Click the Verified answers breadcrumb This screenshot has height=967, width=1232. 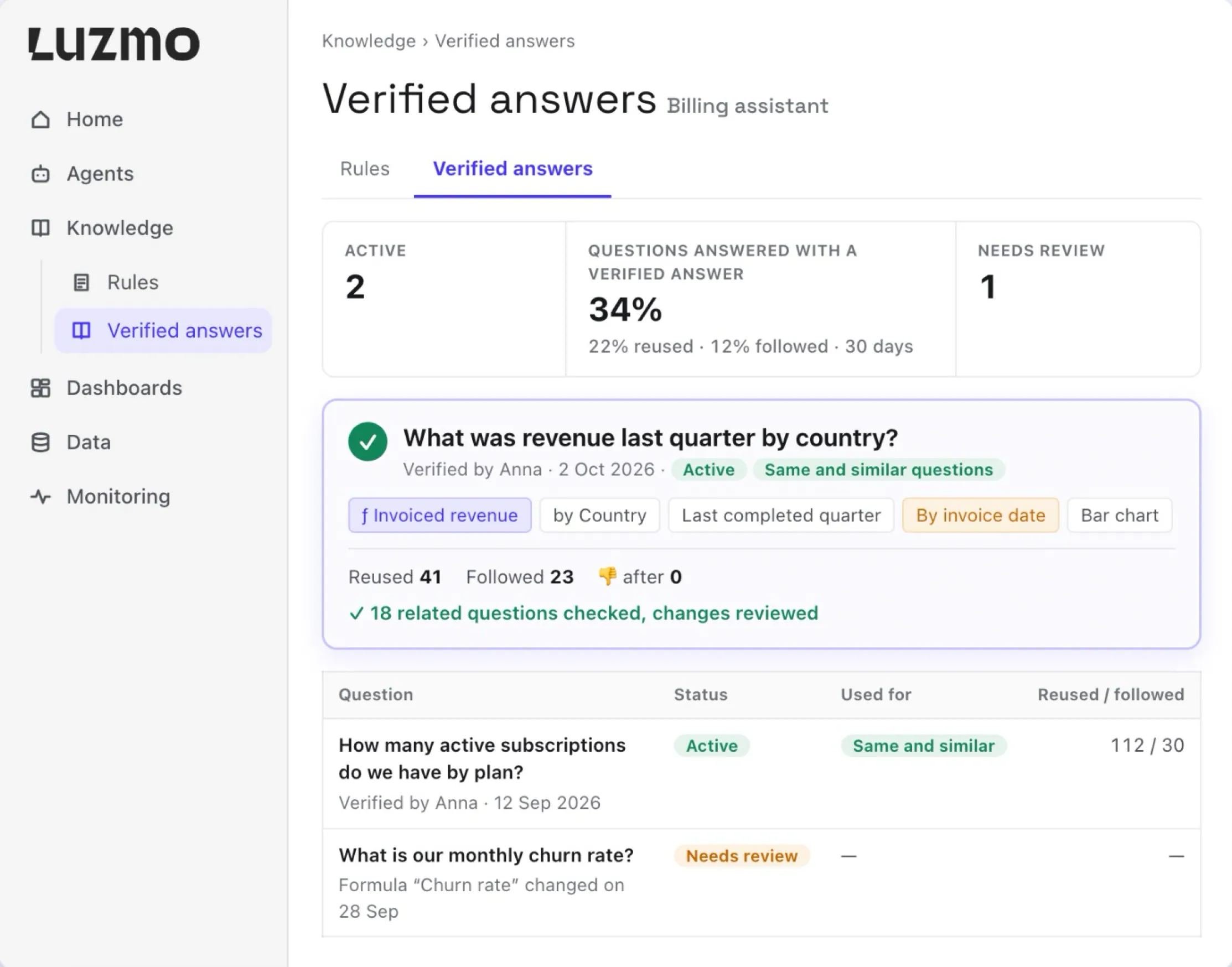[505, 41]
